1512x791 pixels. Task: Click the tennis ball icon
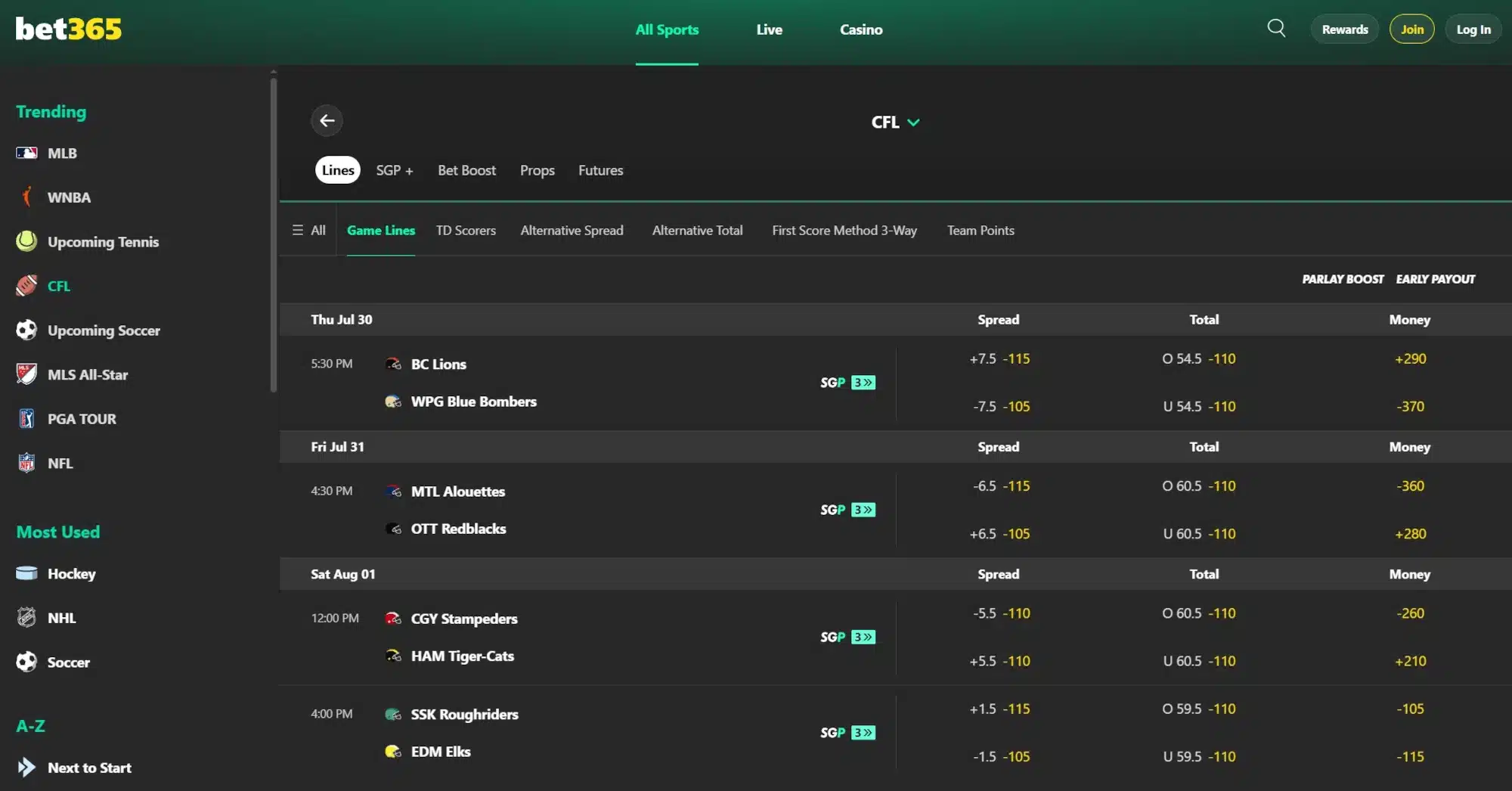(x=26, y=241)
